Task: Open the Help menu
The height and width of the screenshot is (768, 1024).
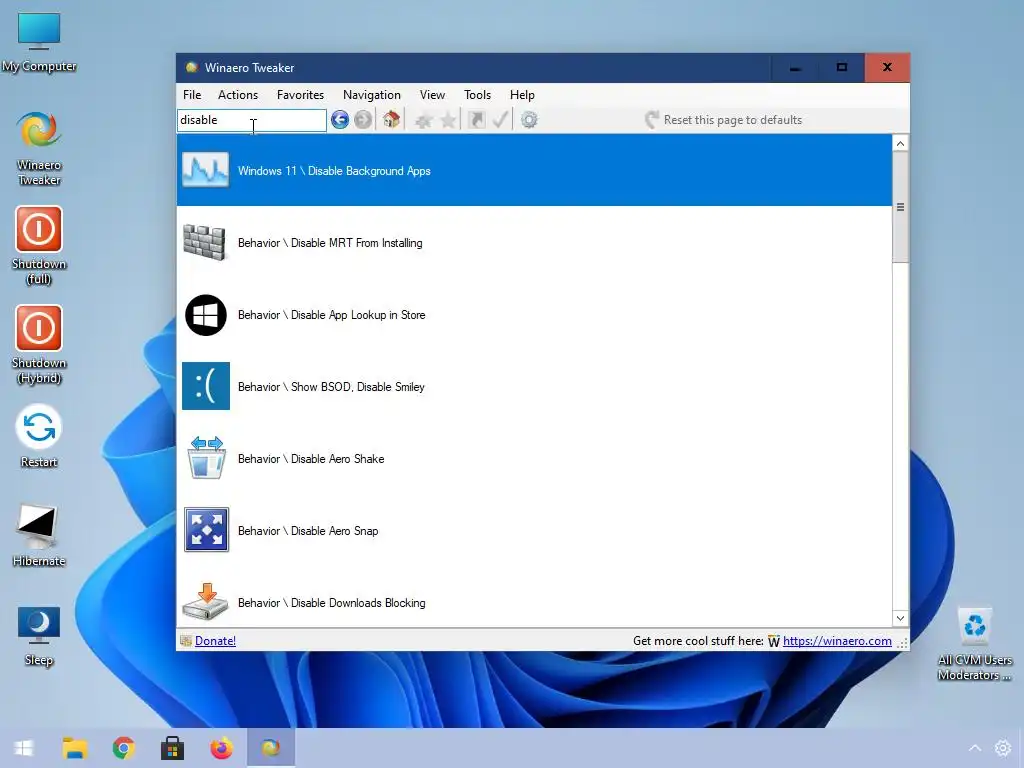Action: (522, 95)
